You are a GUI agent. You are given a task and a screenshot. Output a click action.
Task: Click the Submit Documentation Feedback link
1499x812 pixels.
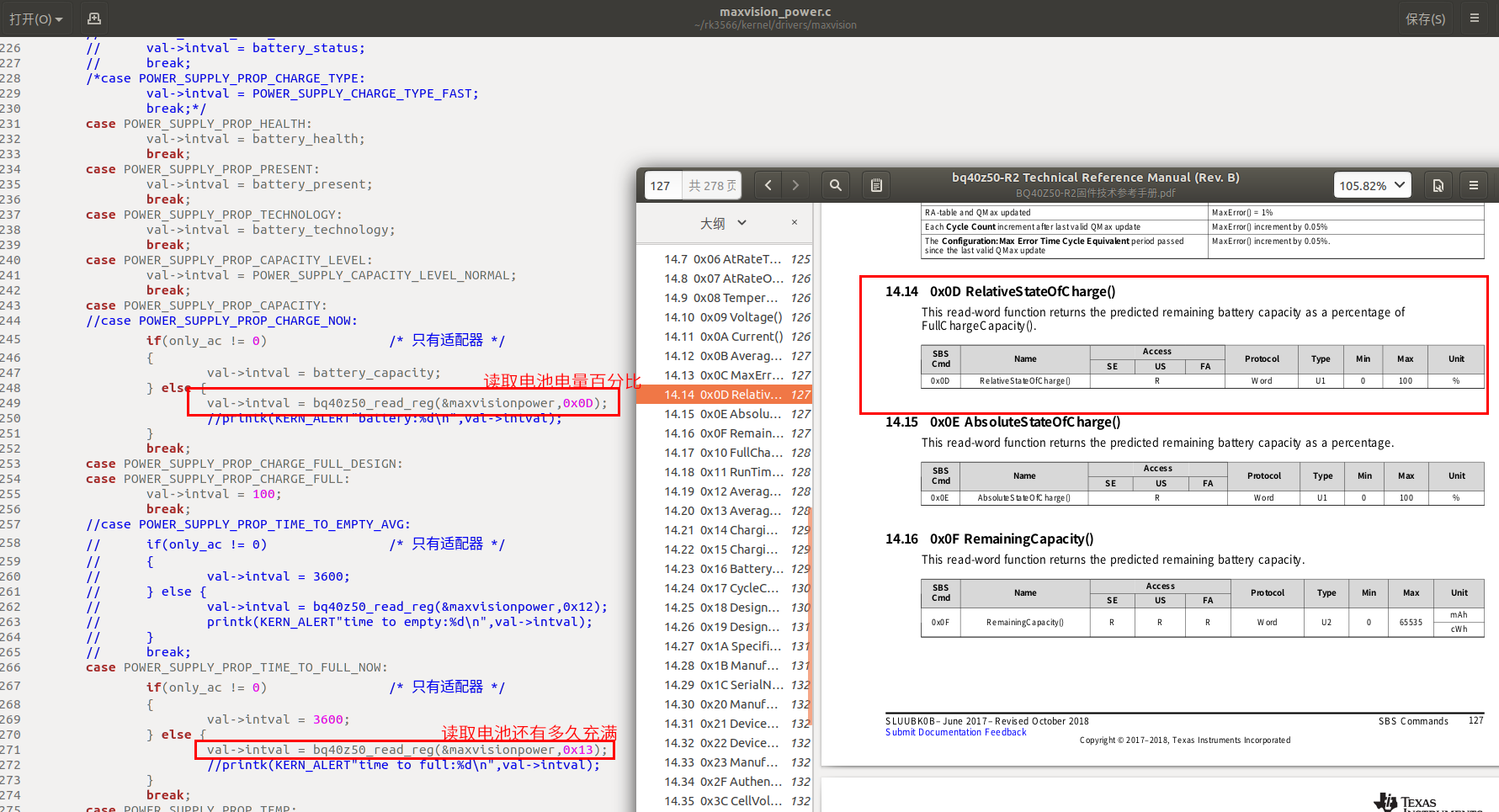pyautogui.click(x=955, y=732)
